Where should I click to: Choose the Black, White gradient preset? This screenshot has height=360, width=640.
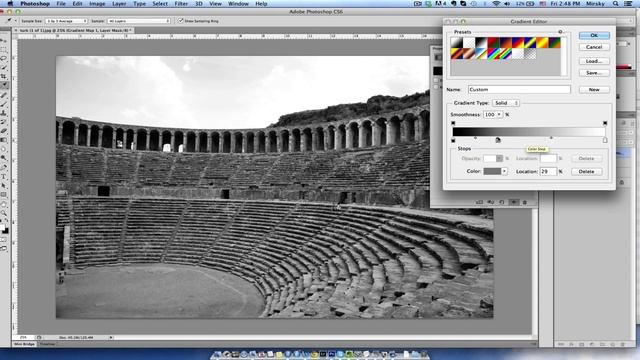481,42
